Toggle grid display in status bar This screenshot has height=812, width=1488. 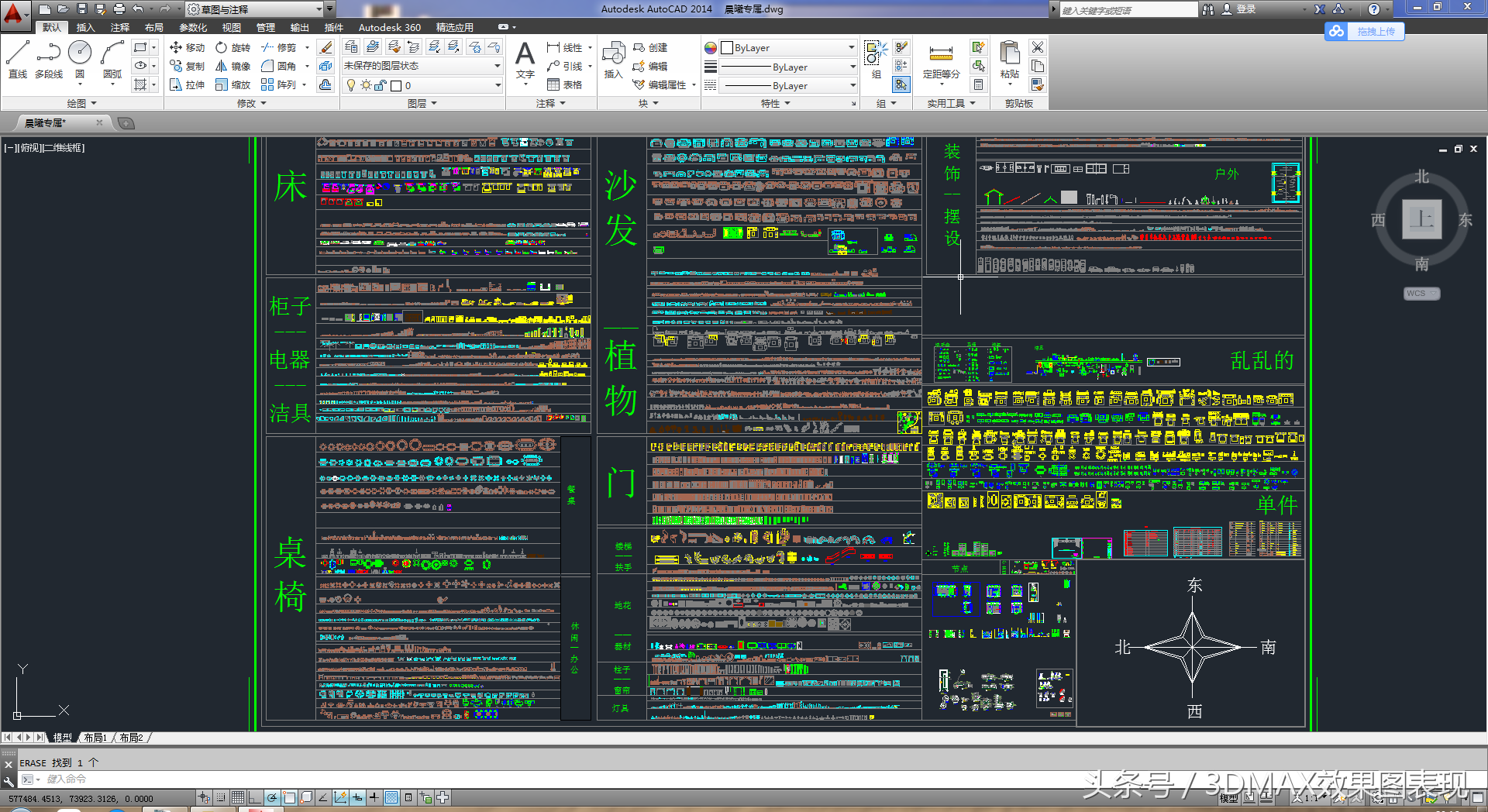(237, 797)
